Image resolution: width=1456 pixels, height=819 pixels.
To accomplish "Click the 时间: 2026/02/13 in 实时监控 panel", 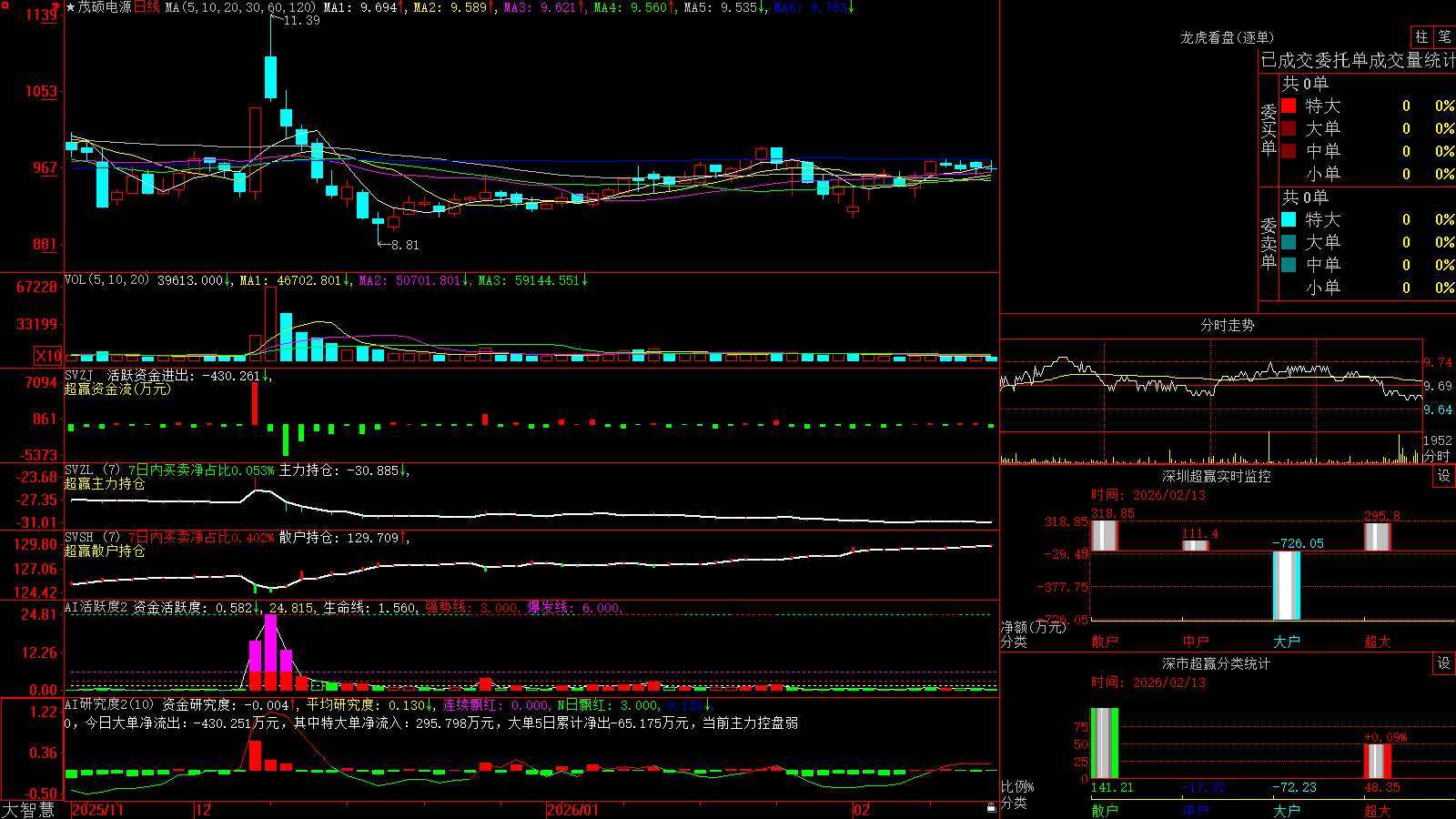I will point(1148,495).
